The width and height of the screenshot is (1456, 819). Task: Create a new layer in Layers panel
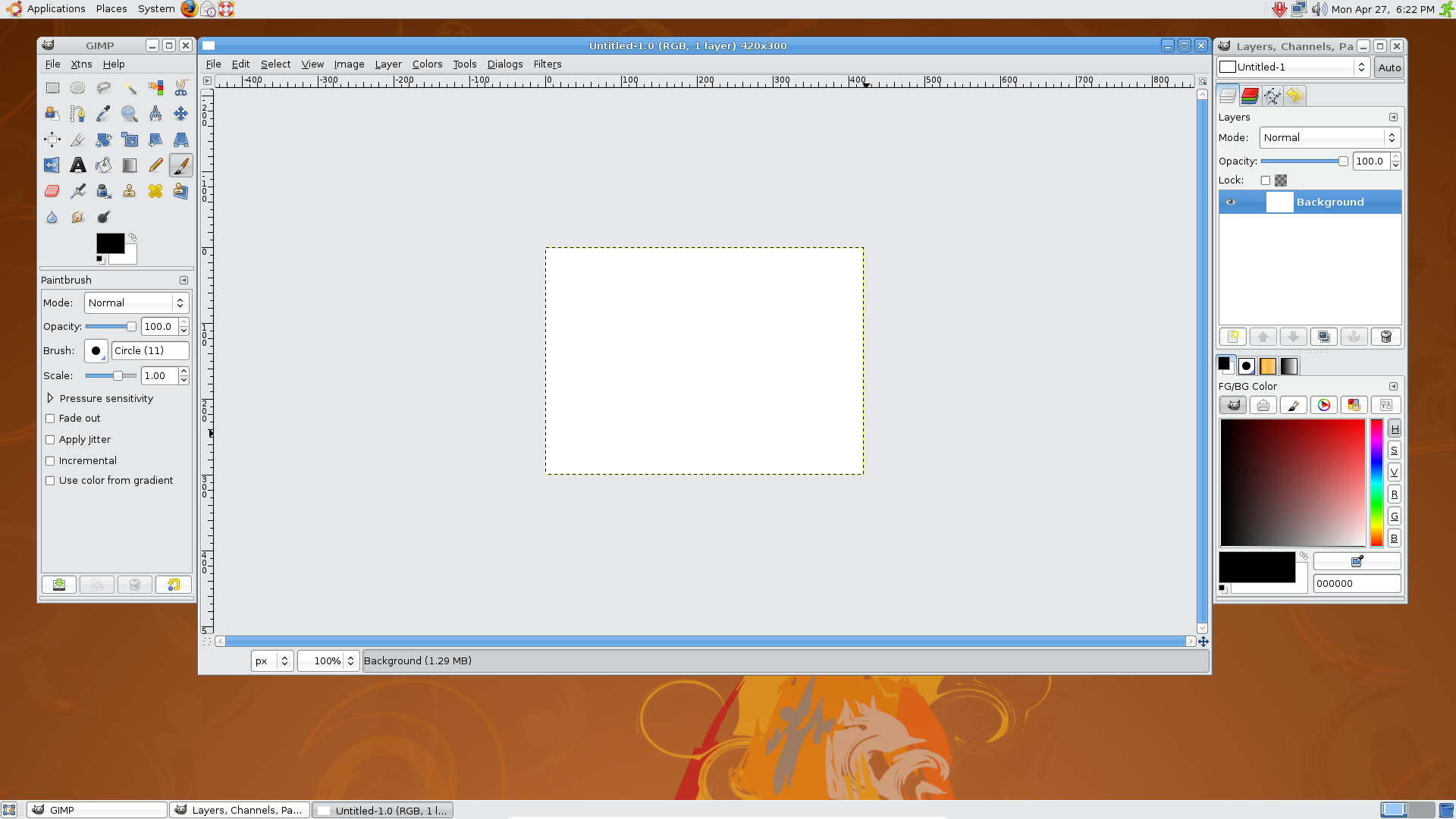1232,337
